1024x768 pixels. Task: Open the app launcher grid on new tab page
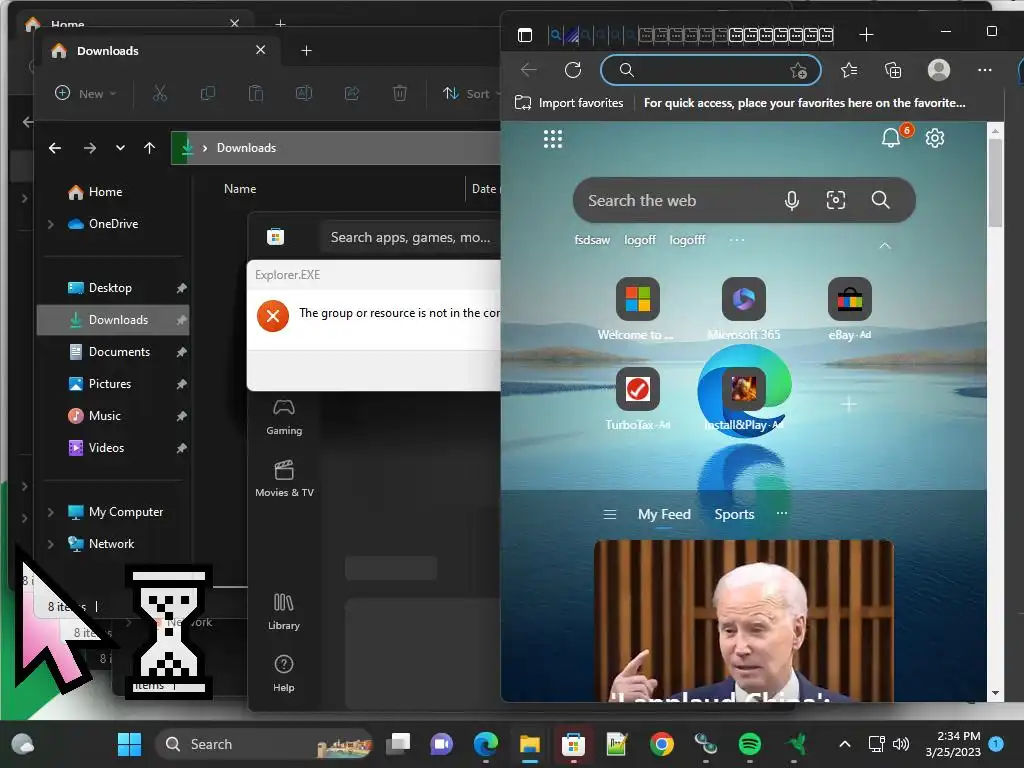coord(552,138)
